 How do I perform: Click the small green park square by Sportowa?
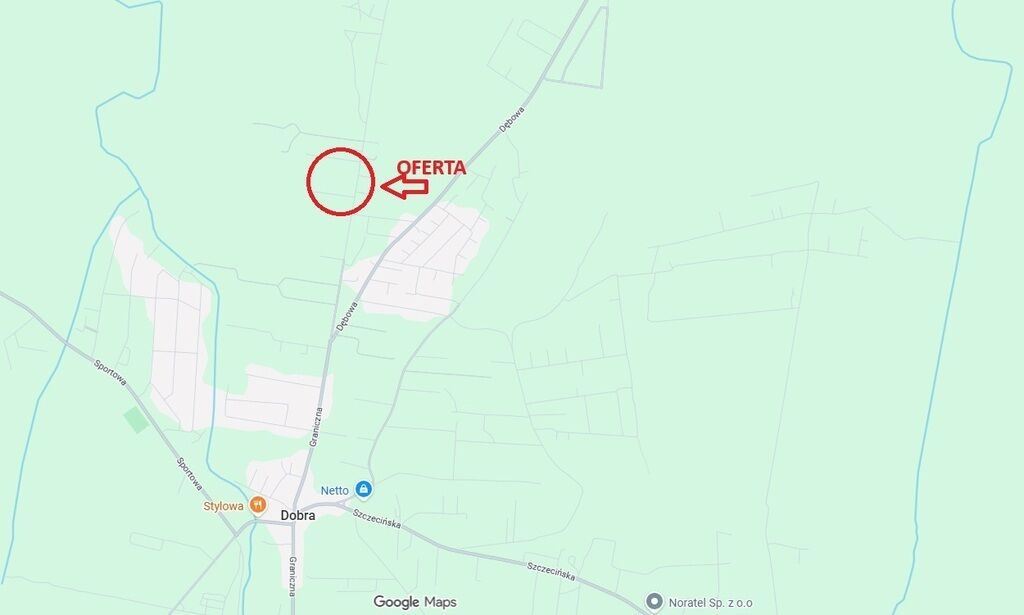click(137, 420)
